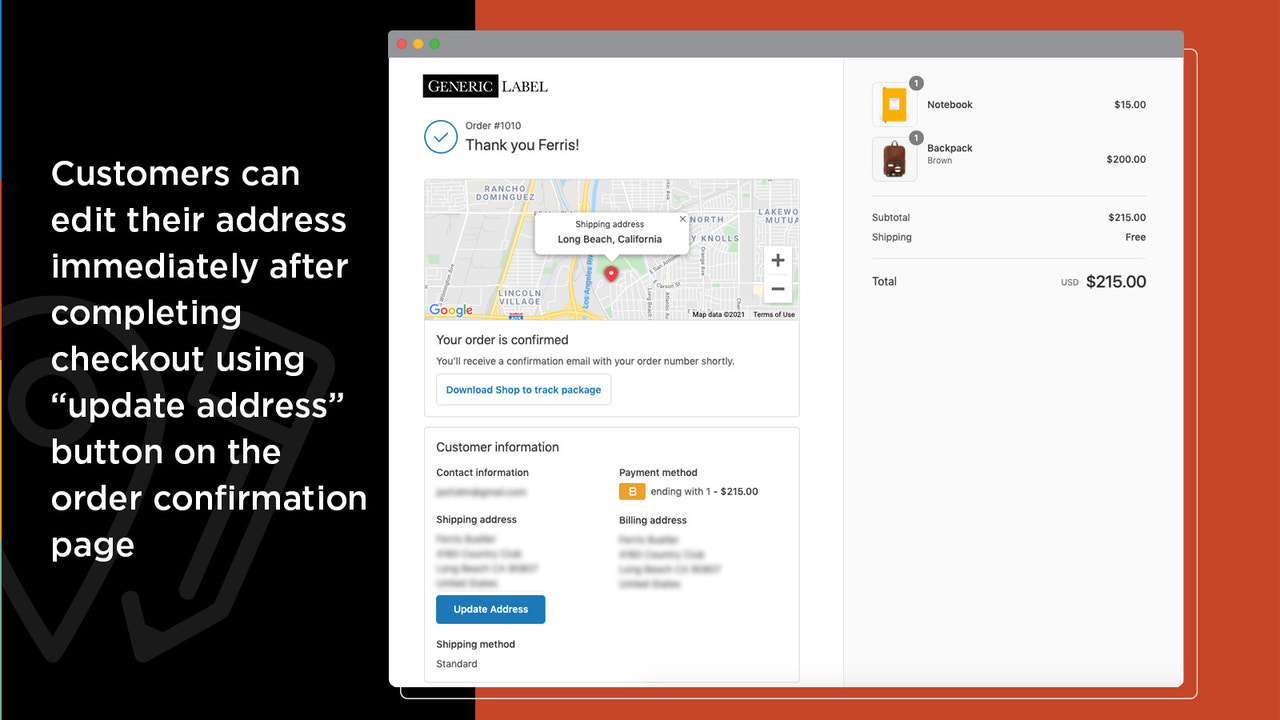Click the orange payment card icon
1280x720 pixels.
tap(632, 491)
